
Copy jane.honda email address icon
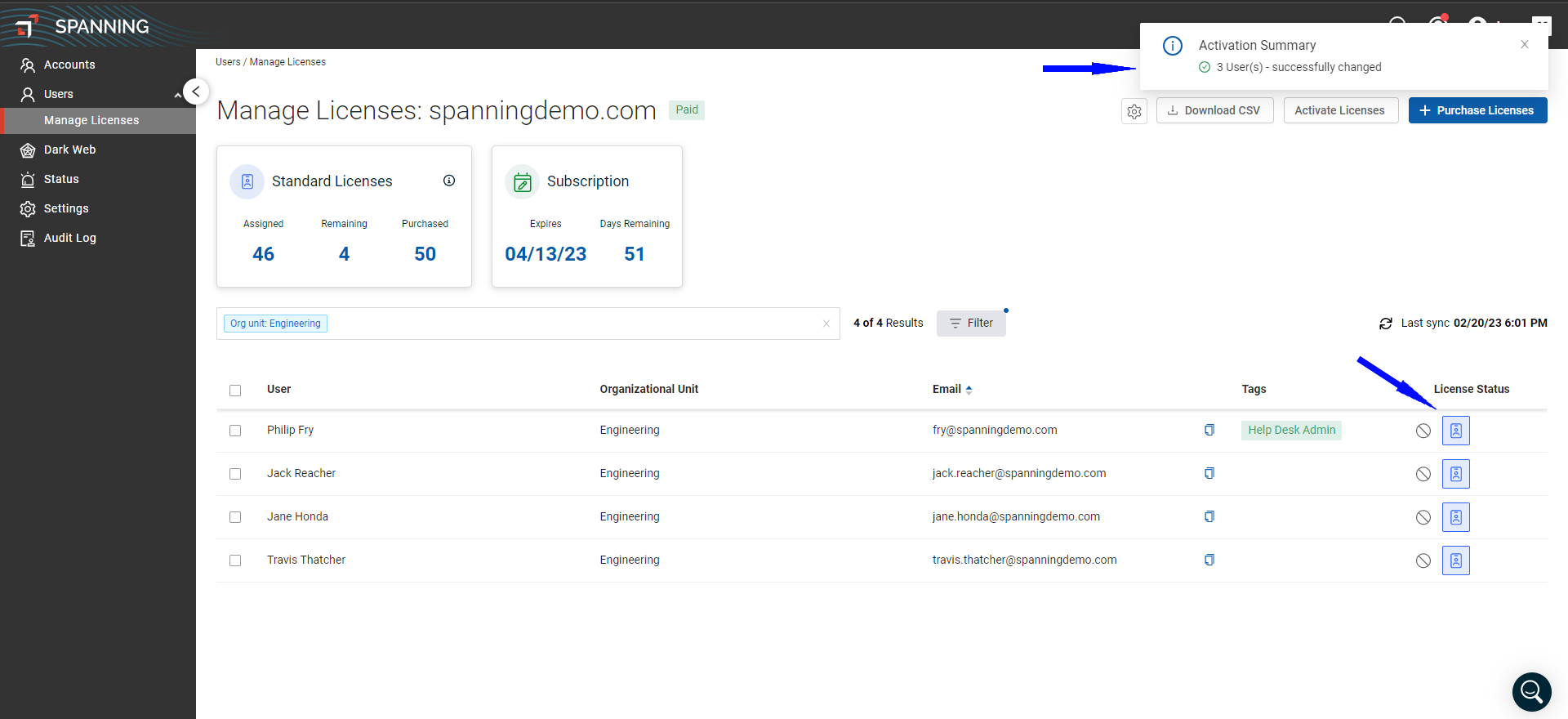[1209, 516]
